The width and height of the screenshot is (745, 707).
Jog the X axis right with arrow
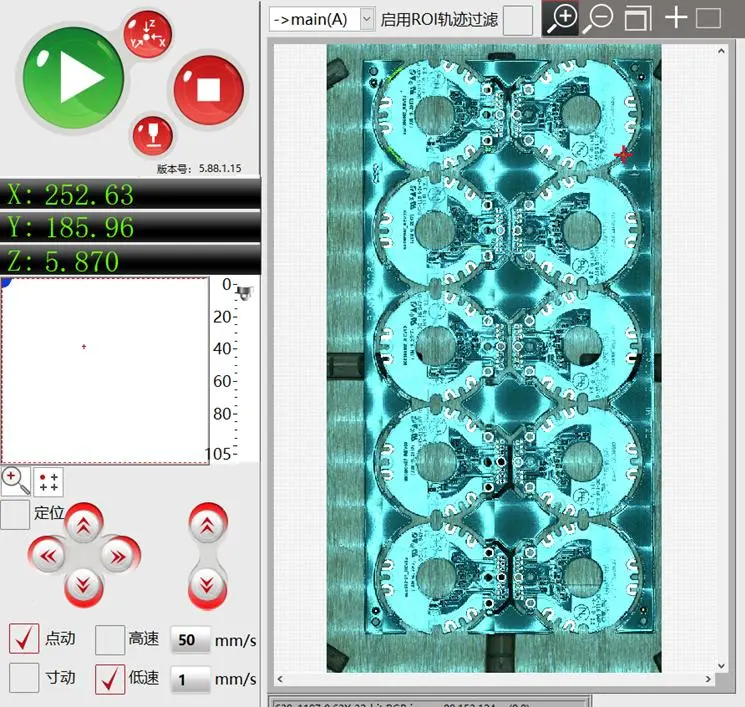[x=117, y=554]
